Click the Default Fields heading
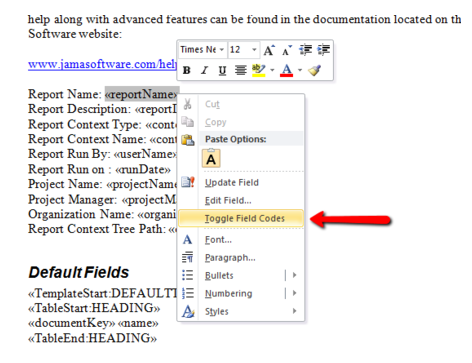The width and height of the screenshot is (472, 363). pyautogui.click(x=79, y=272)
